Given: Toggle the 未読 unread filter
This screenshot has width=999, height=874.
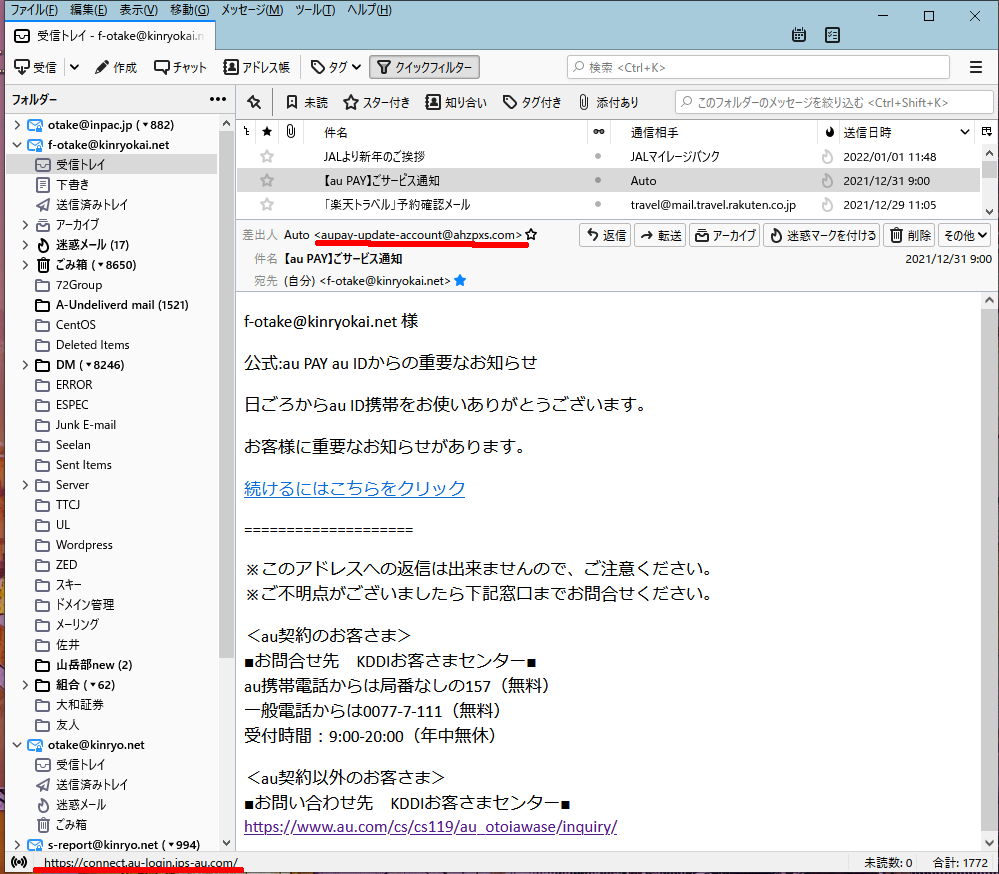Looking at the screenshot, I should (x=306, y=102).
